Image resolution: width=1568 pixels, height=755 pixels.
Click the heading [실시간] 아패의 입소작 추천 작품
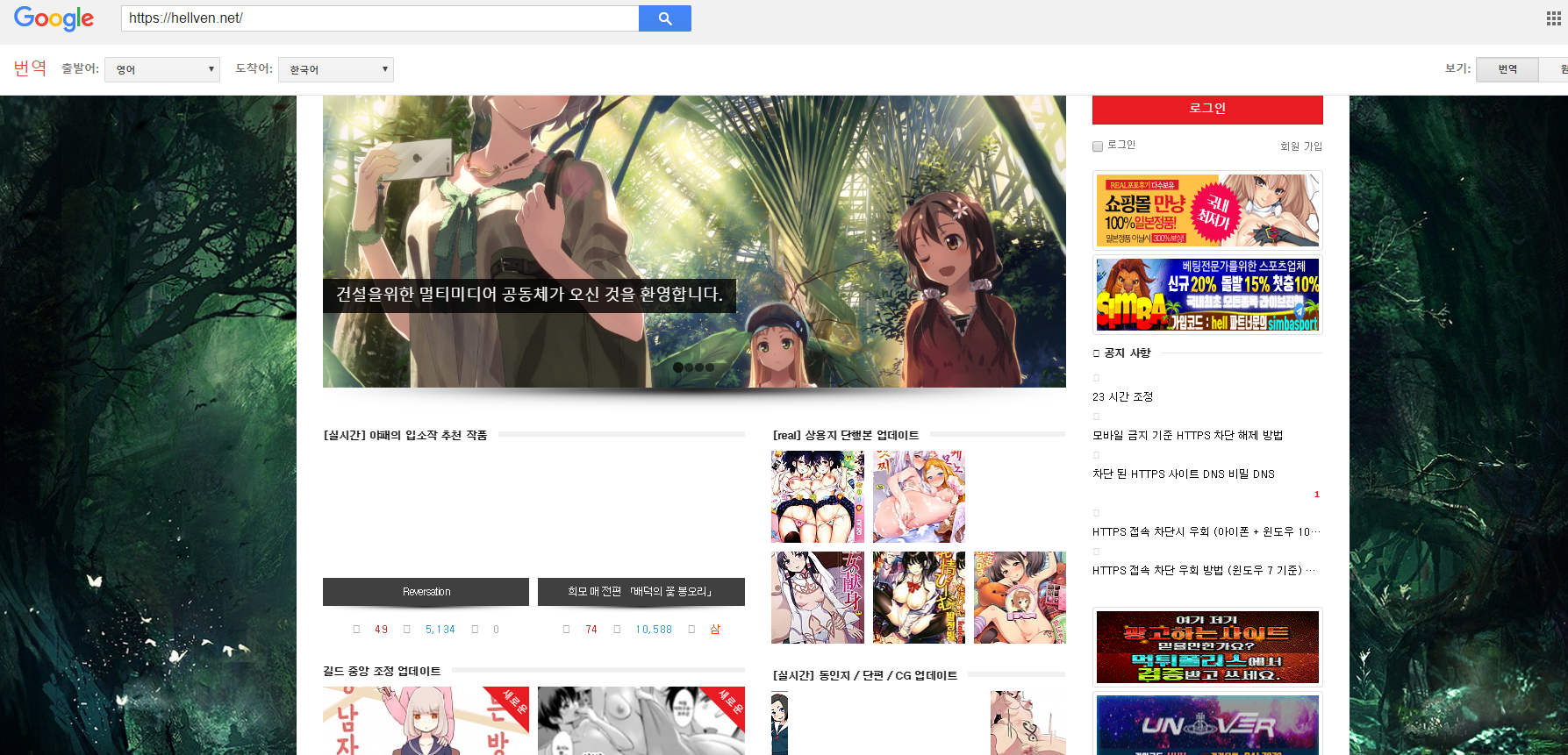pyautogui.click(x=405, y=435)
